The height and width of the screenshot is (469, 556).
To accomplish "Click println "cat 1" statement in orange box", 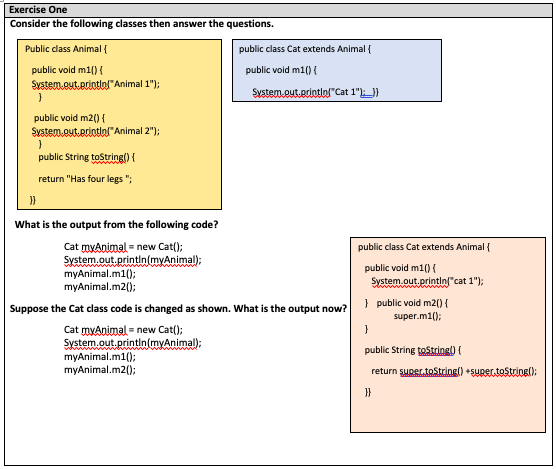I will pos(427,281).
